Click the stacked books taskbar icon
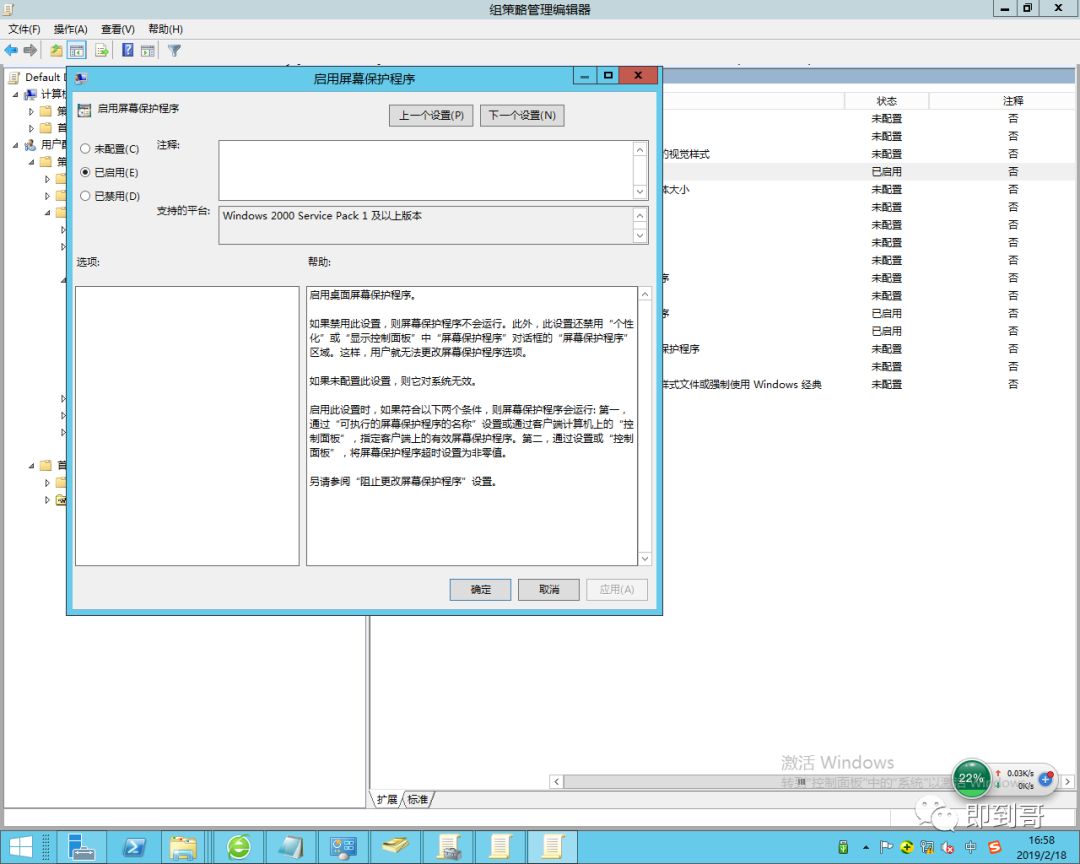Screen dimensions: 1080x864 click(x=396, y=847)
